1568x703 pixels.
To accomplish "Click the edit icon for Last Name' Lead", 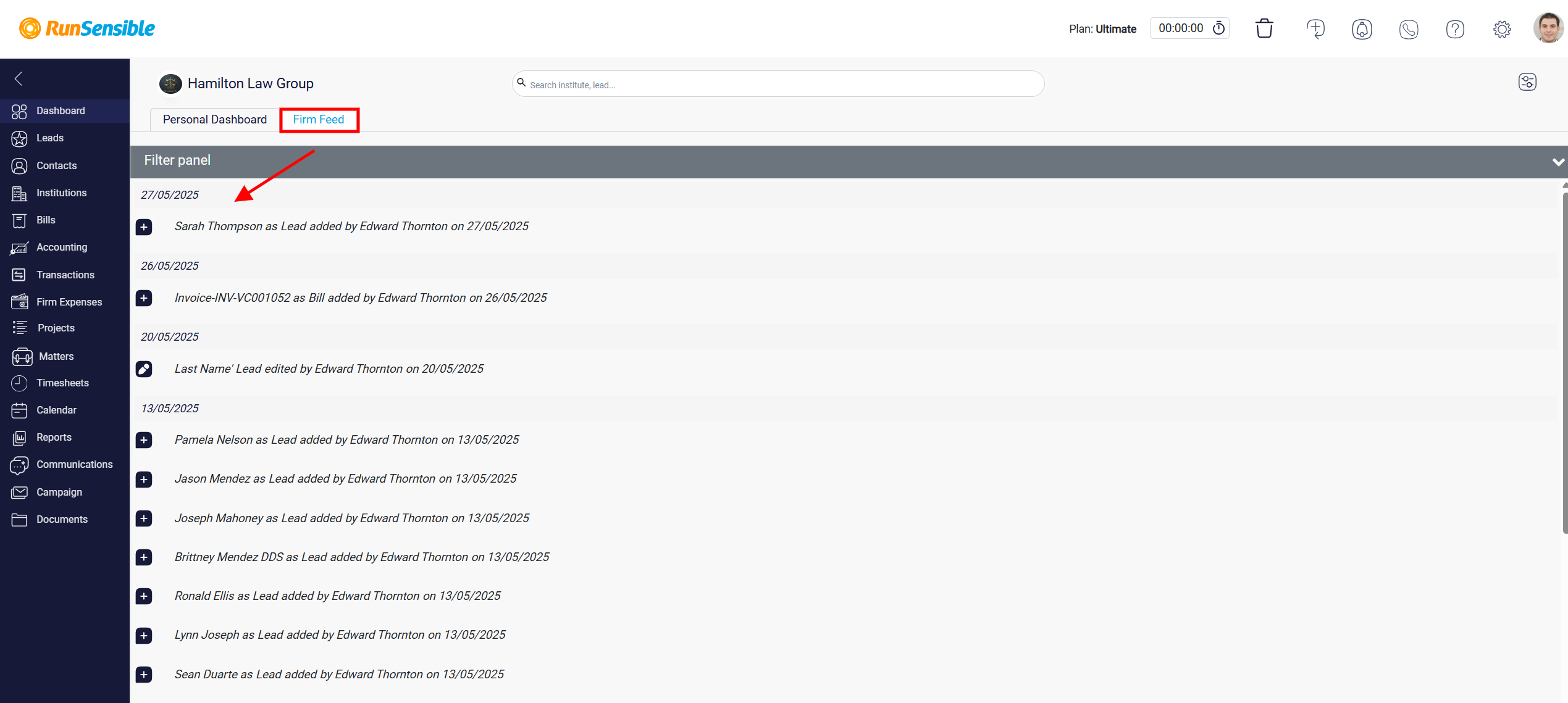I will 144,369.
